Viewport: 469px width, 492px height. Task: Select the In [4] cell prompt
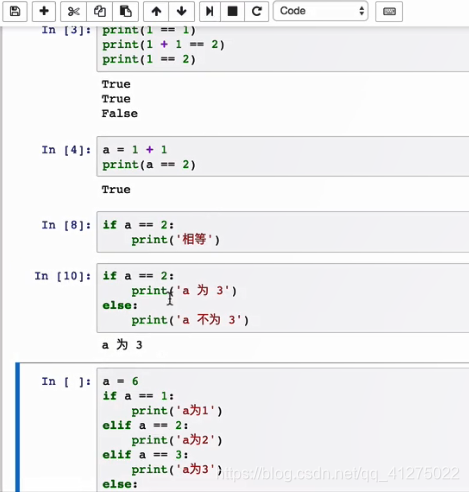click(x=66, y=150)
